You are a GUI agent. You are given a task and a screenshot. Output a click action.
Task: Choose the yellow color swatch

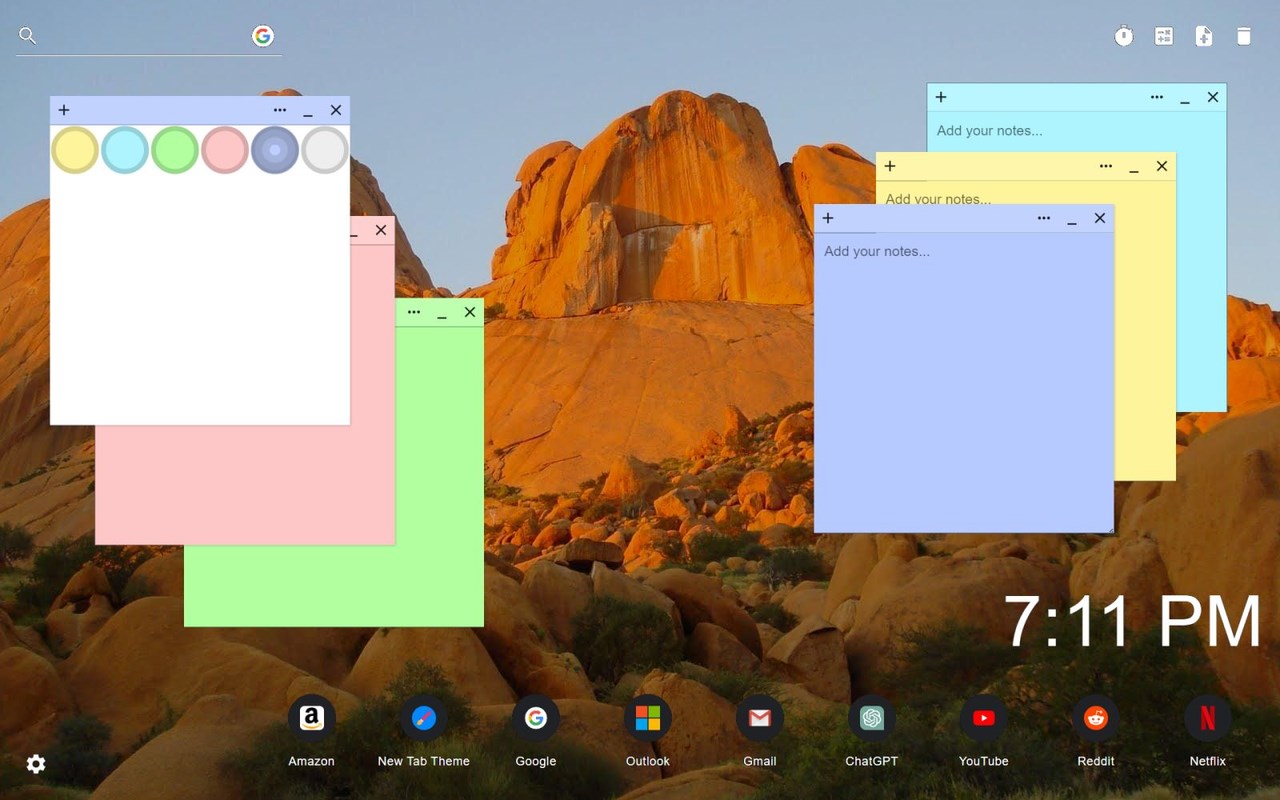75,150
